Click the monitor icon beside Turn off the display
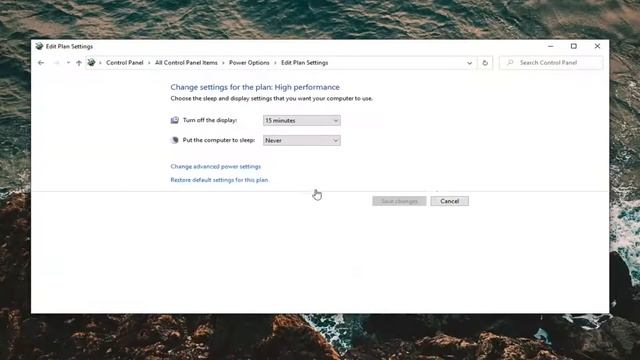640x360 pixels. [x=175, y=120]
